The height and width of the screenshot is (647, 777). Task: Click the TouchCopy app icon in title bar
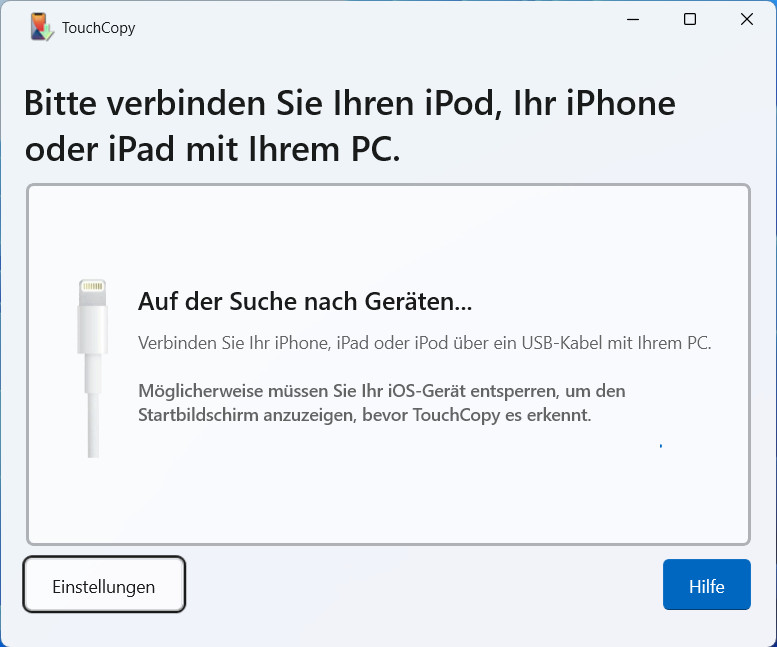pos(42,27)
